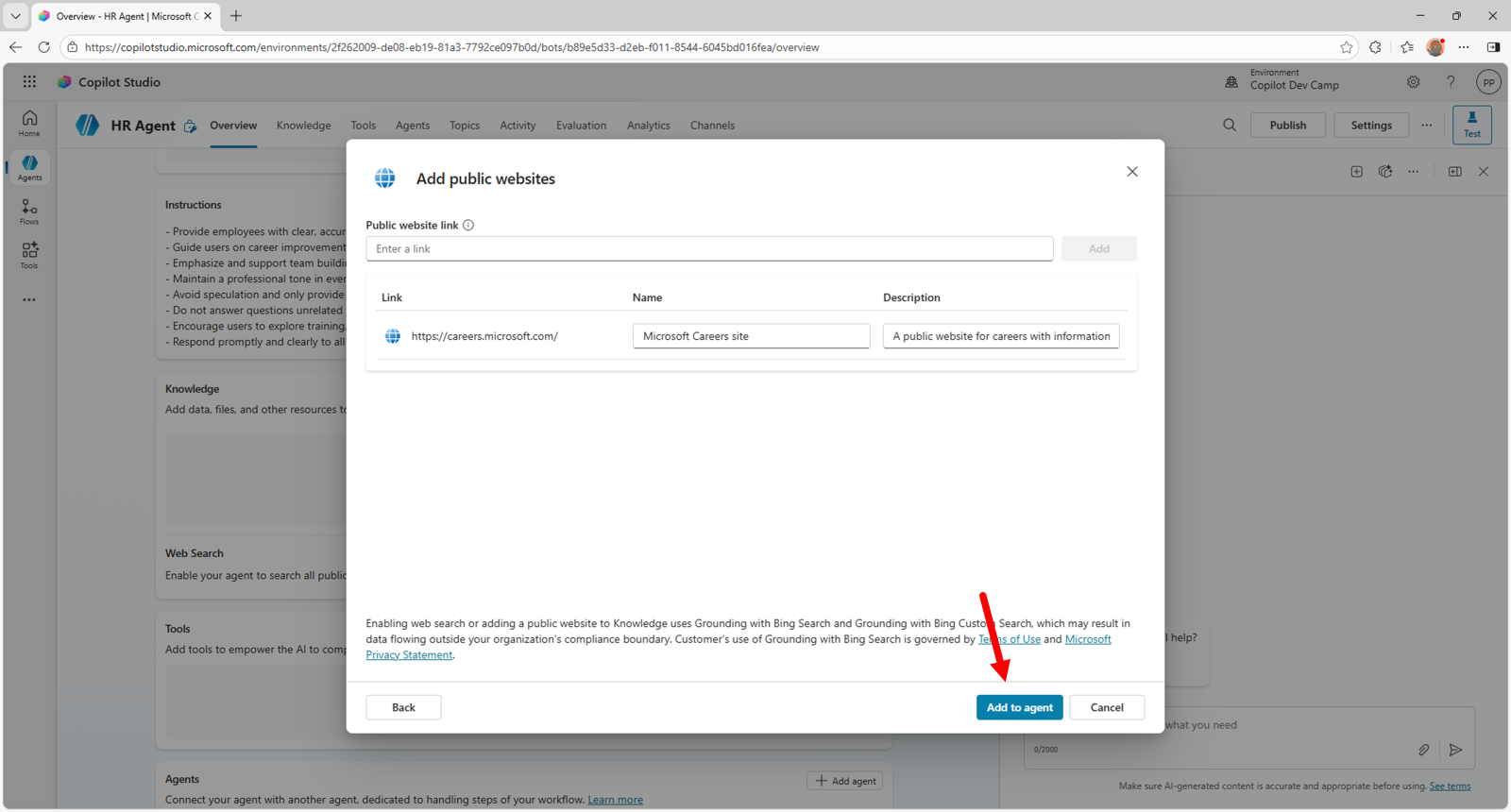Select the Copilot Dev Camp environment
Screen dimensions: 1511x812
point(1295,85)
